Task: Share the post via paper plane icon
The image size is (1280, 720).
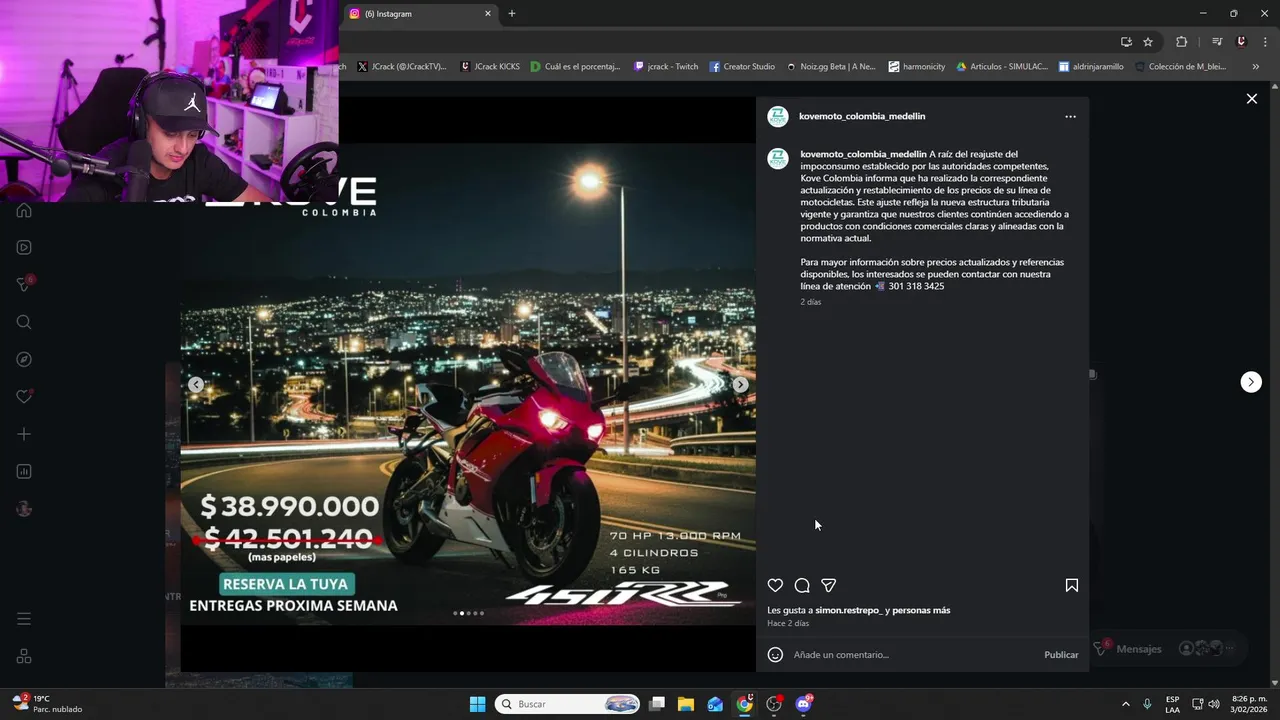Action: pyautogui.click(x=828, y=586)
